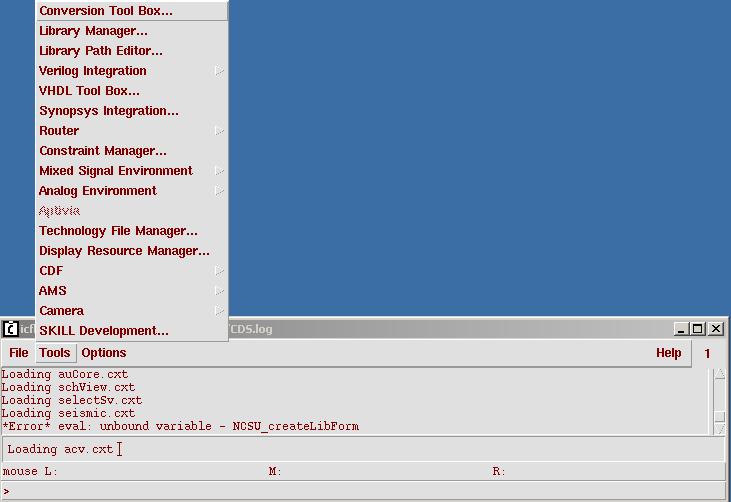
Task: Expand the Router submenu
Action: pyautogui.click(x=59, y=131)
